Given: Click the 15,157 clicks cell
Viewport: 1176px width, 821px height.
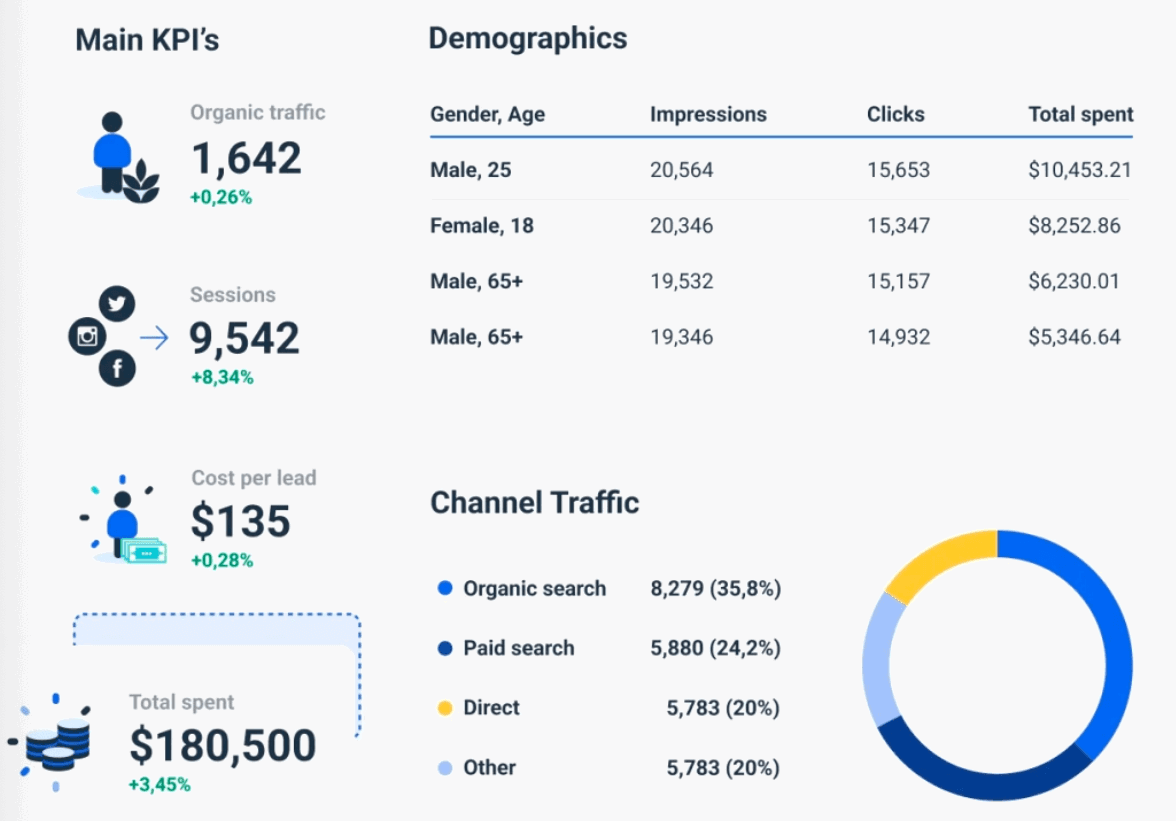Looking at the screenshot, I should click(x=898, y=281).
